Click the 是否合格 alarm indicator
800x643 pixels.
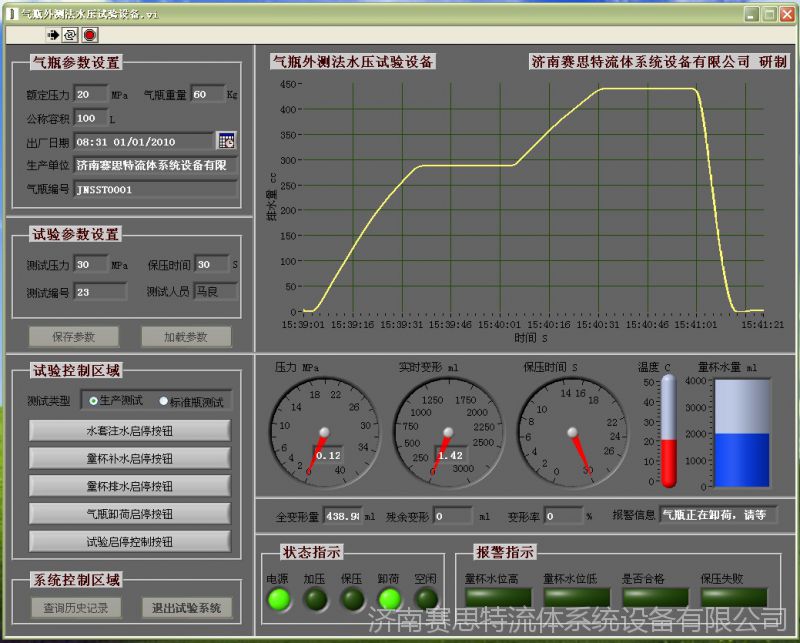(x=655, y=597)
